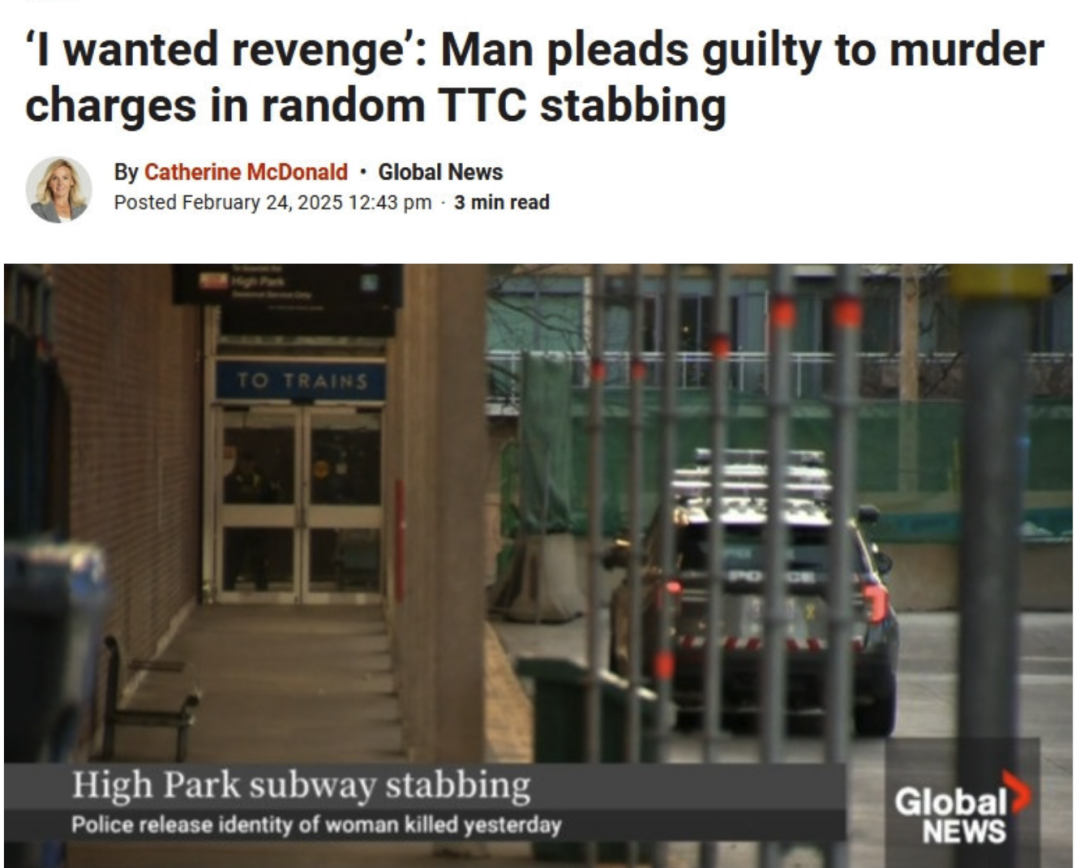The width and height of the screenshot is (1080, 868).
Task: Click the Police release identity subtitle text
Action: [x=317, y=825]
